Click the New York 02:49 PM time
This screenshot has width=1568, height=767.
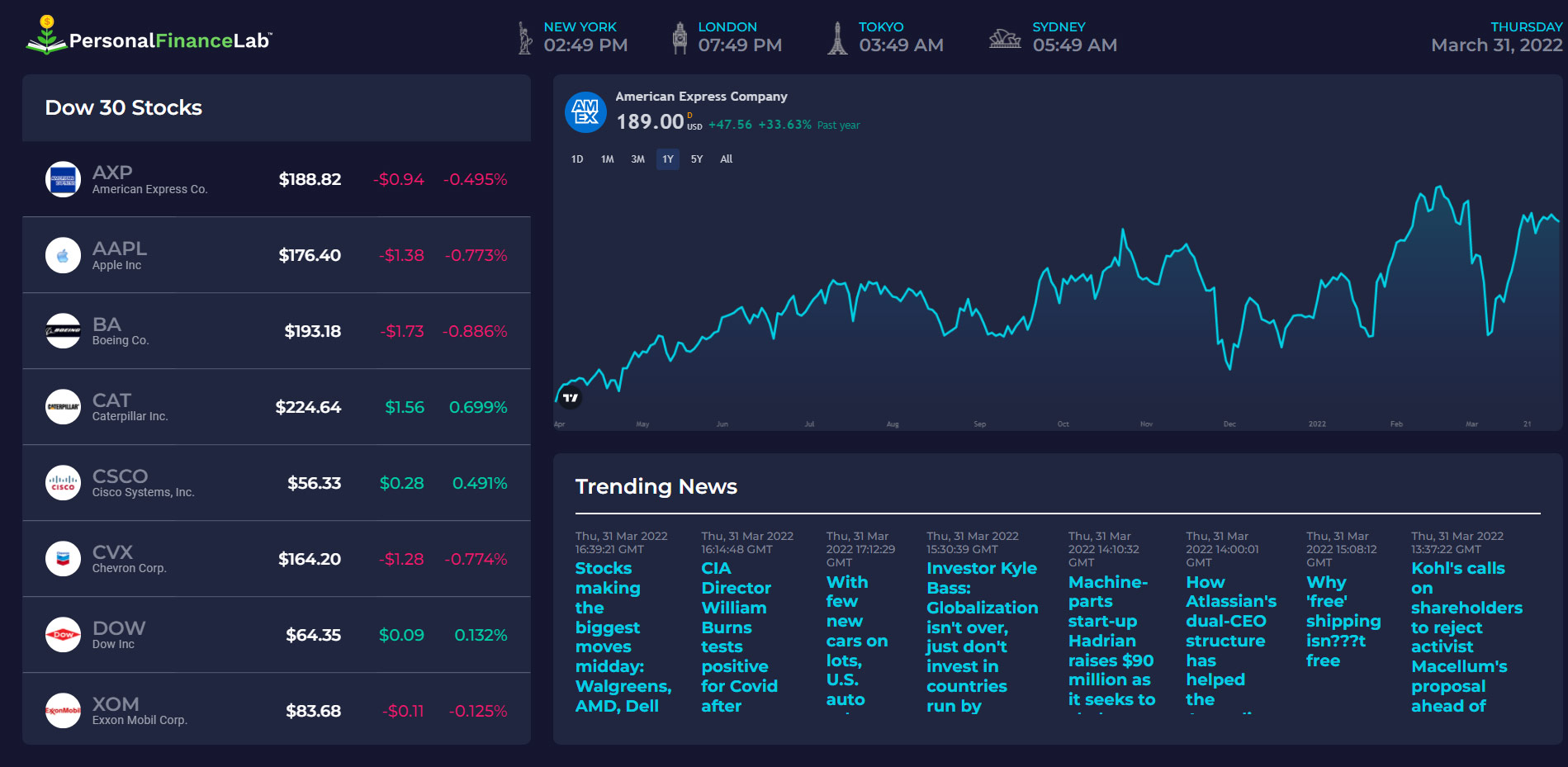(x=585, y=45)
